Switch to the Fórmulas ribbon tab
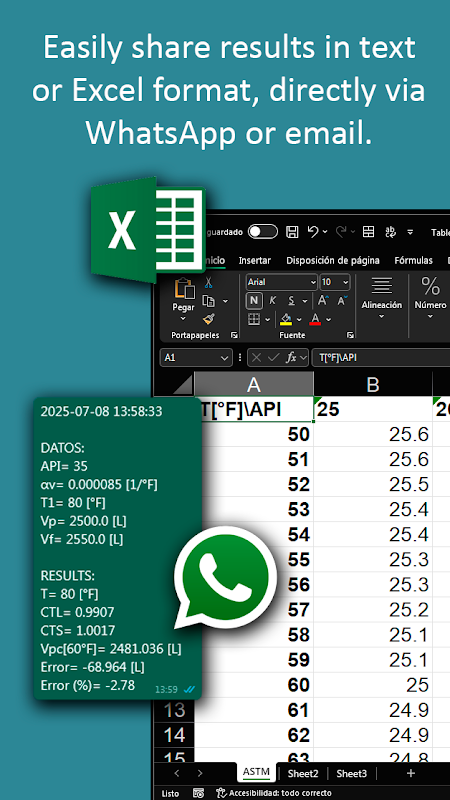 [413, 260]
